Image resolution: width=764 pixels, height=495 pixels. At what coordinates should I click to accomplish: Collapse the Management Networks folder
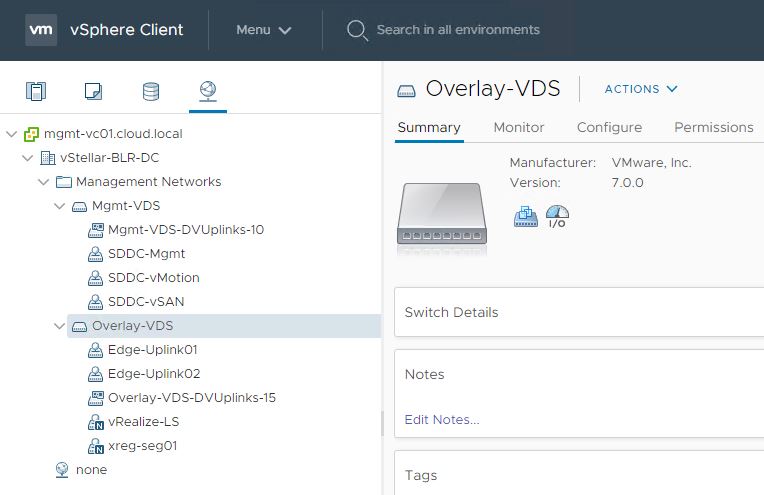click(x=44, y=182)
